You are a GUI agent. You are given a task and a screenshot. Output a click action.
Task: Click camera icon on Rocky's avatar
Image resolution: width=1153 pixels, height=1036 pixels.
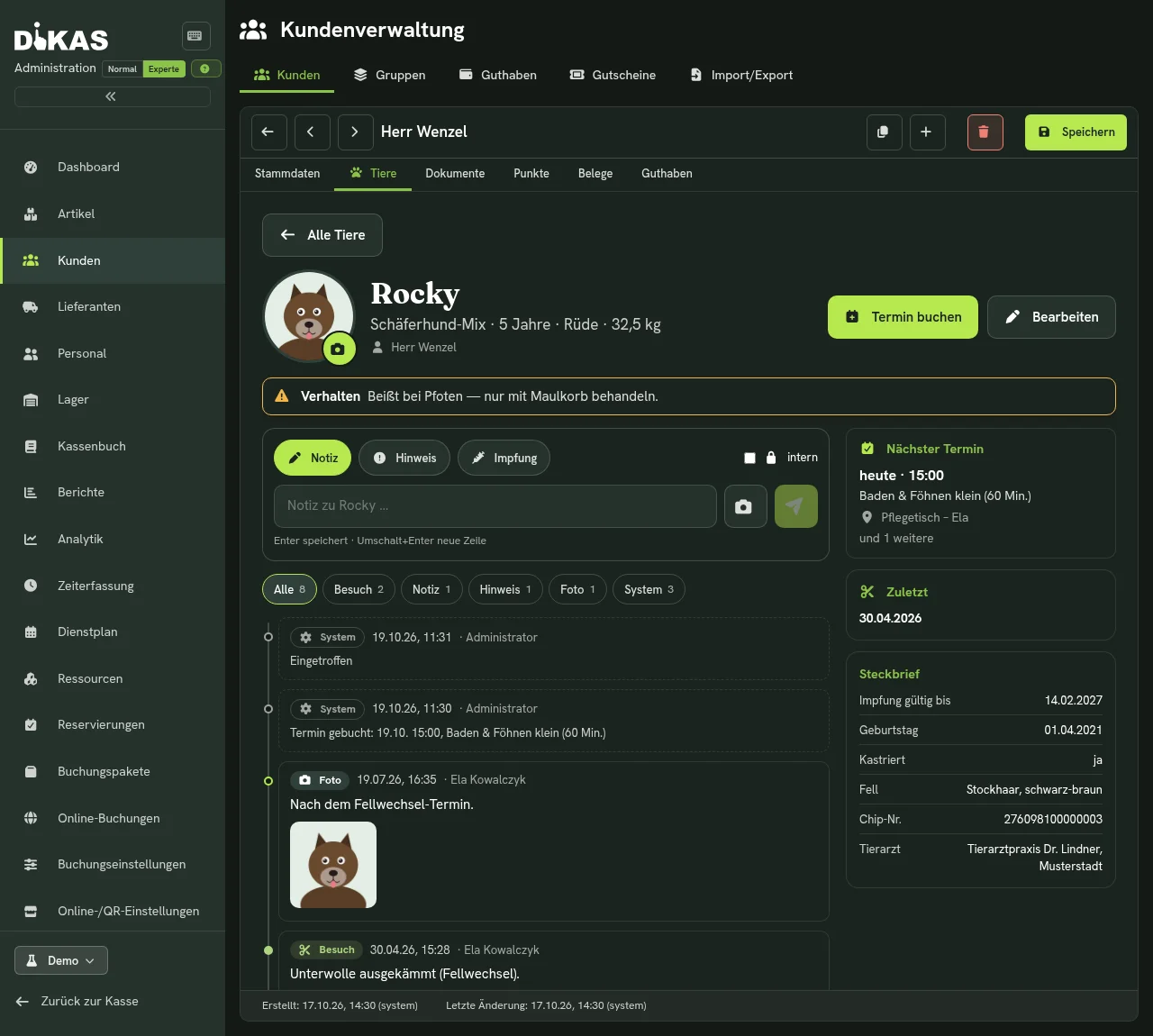click(338, 349)
